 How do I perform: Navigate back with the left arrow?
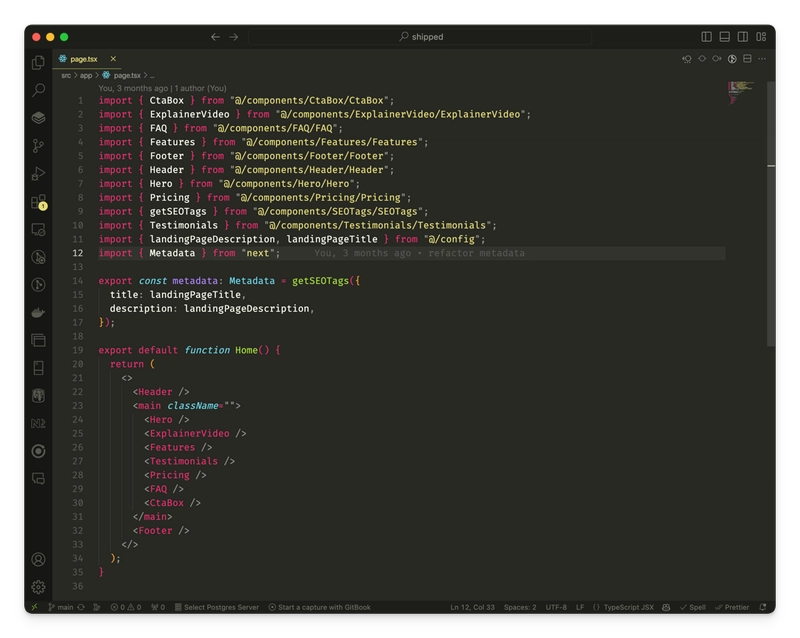click(x=215, y=37)
